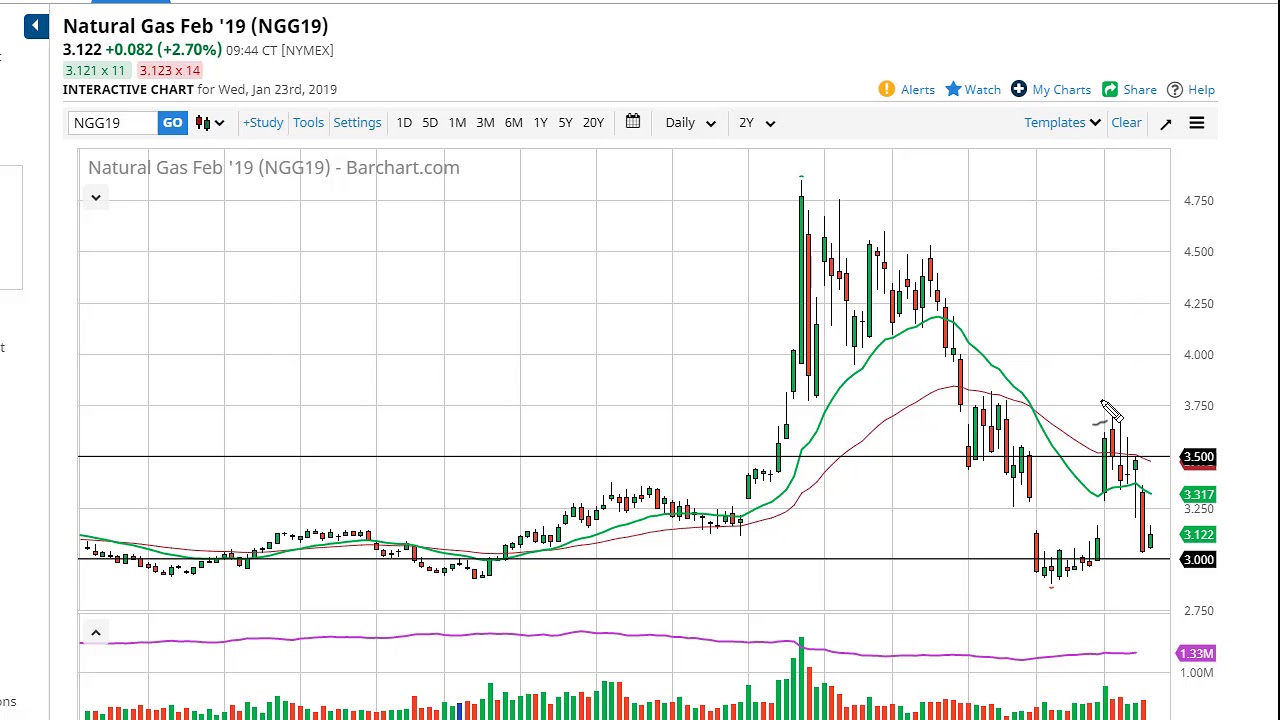Toggle the volume pane collapse arrow
Screen dimensions: 1280x720
click(x=96, y=633)
